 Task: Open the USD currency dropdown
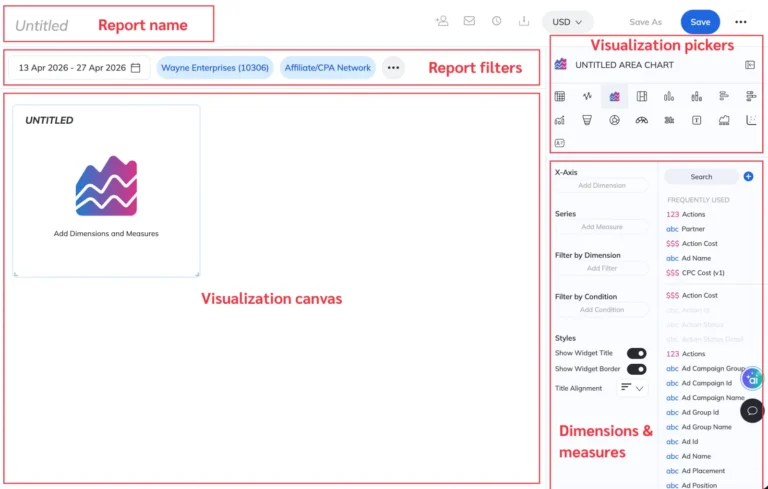pyautogui.click(x=568, y=22)
